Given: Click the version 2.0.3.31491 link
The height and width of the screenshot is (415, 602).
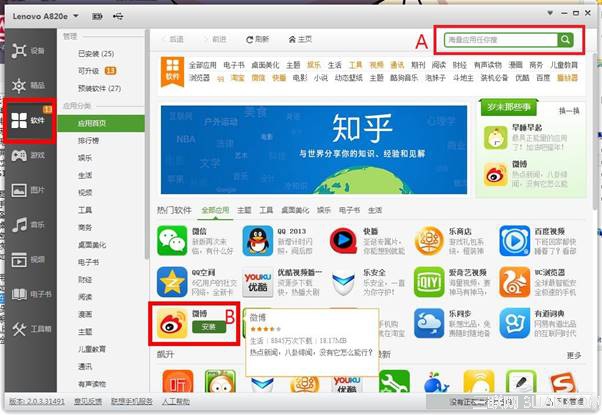Looking at the screenshot, I should click(37, 402).
